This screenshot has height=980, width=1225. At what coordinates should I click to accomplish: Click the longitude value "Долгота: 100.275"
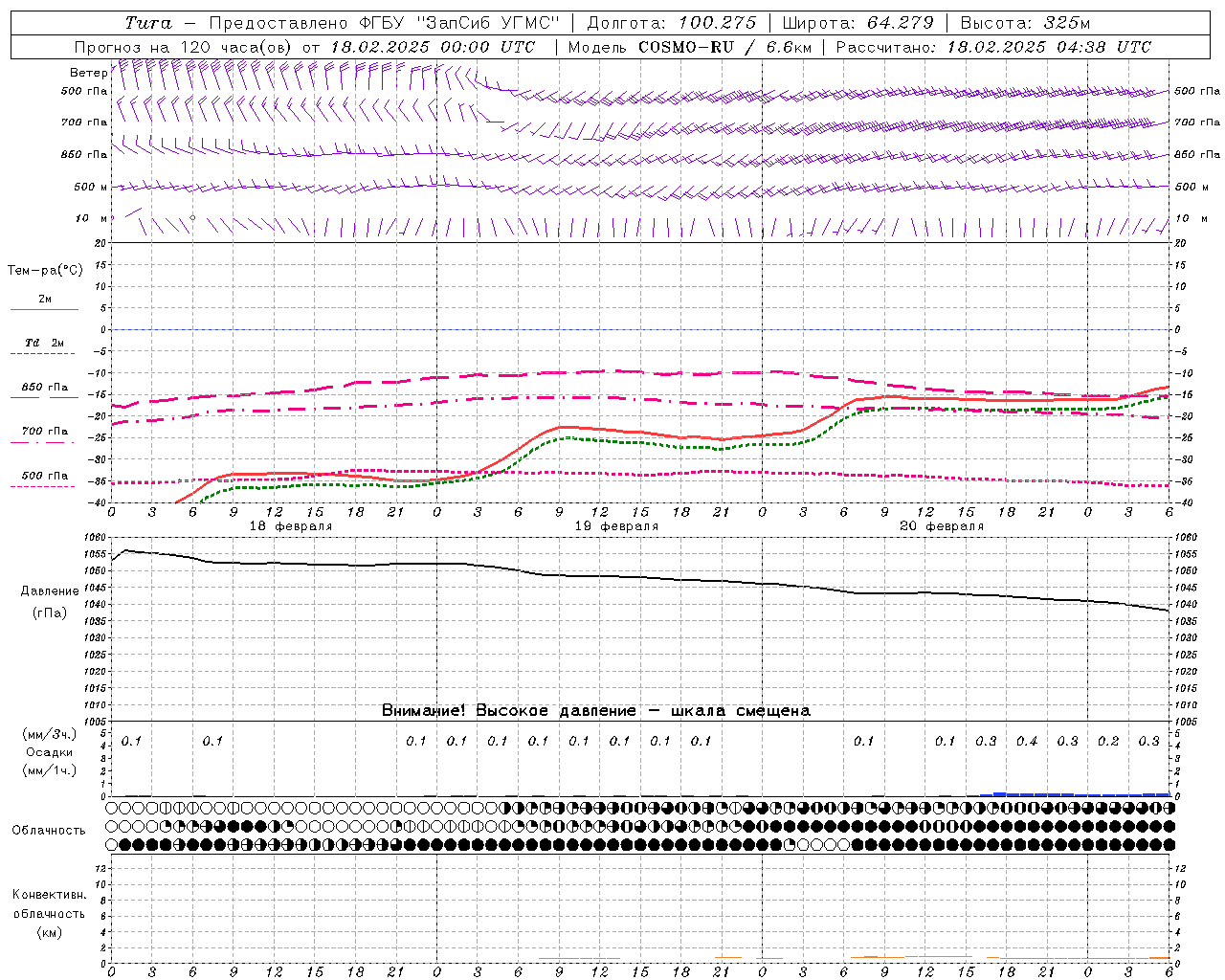pos(671,23)
